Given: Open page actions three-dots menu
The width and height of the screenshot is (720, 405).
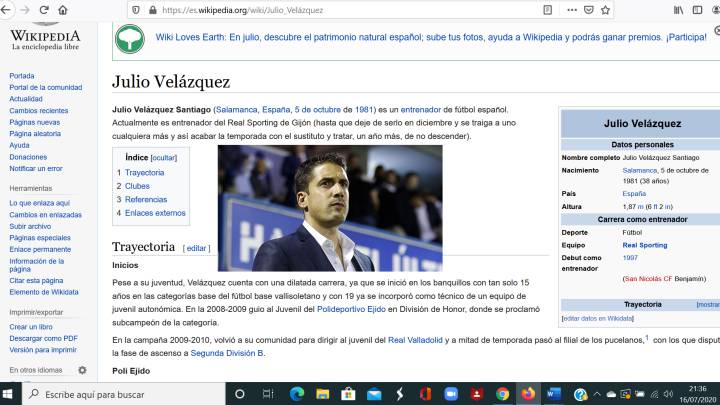Looking at the screenshot, I should pos(572,10).
